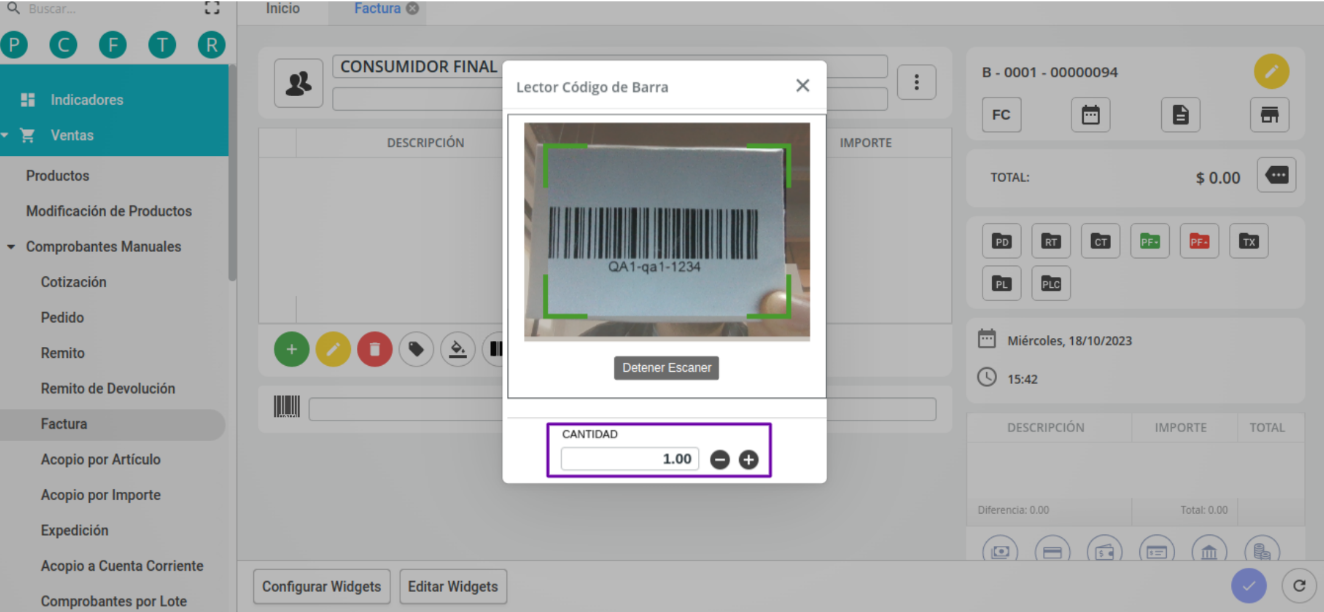Select the wallet payment icon
Image resolution: width=1324 pixels, height=612 pixels.
1104,550
